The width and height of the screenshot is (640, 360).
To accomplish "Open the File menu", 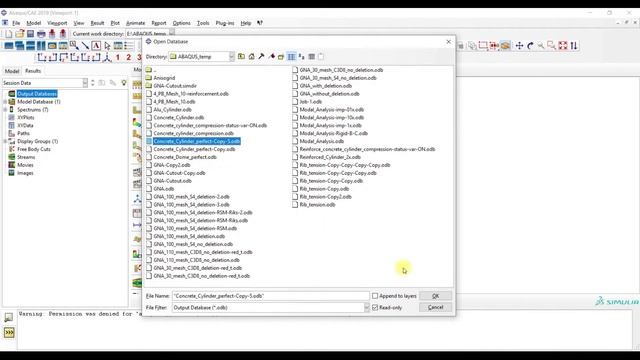I will pyautogui.click(x=16, y=23).
